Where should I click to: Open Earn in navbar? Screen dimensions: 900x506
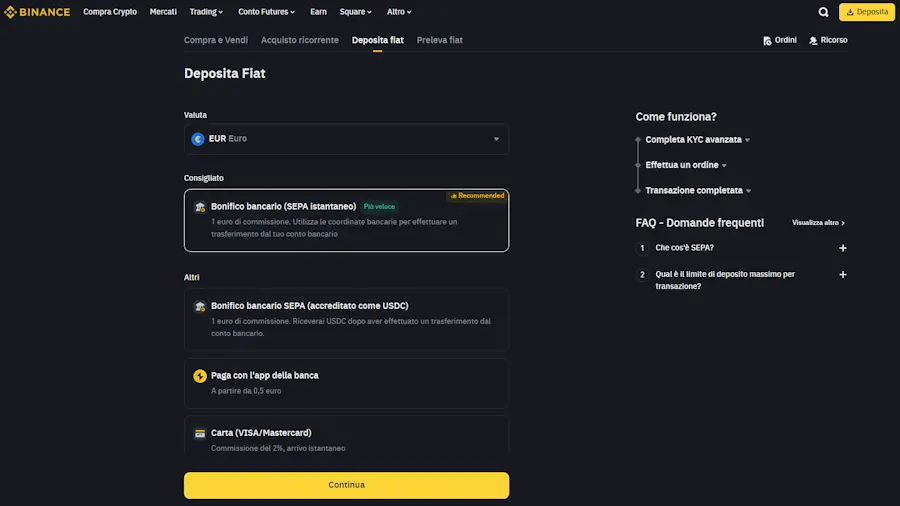tap(318, 11)
